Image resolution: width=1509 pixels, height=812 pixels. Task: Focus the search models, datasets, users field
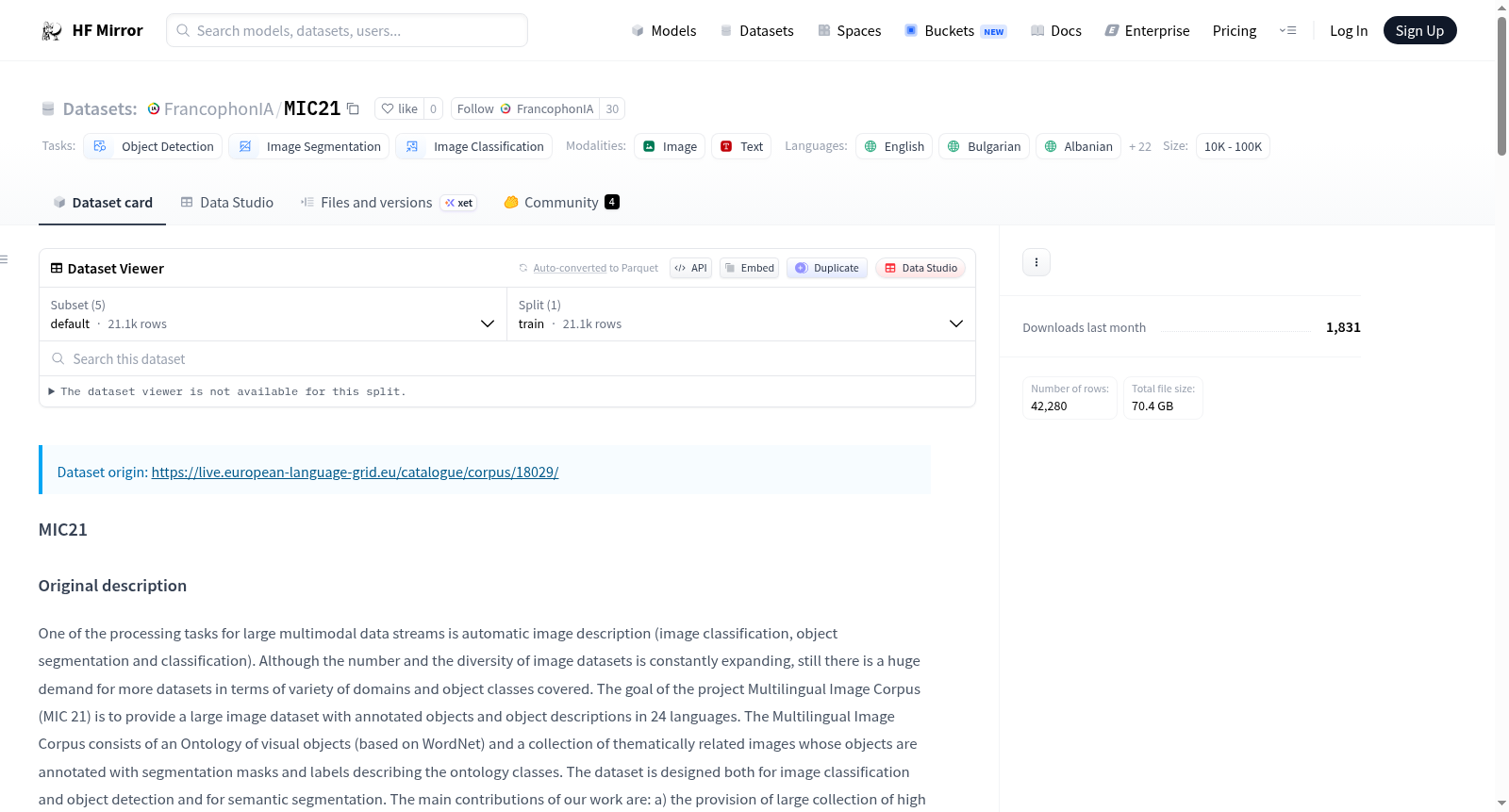347,30
